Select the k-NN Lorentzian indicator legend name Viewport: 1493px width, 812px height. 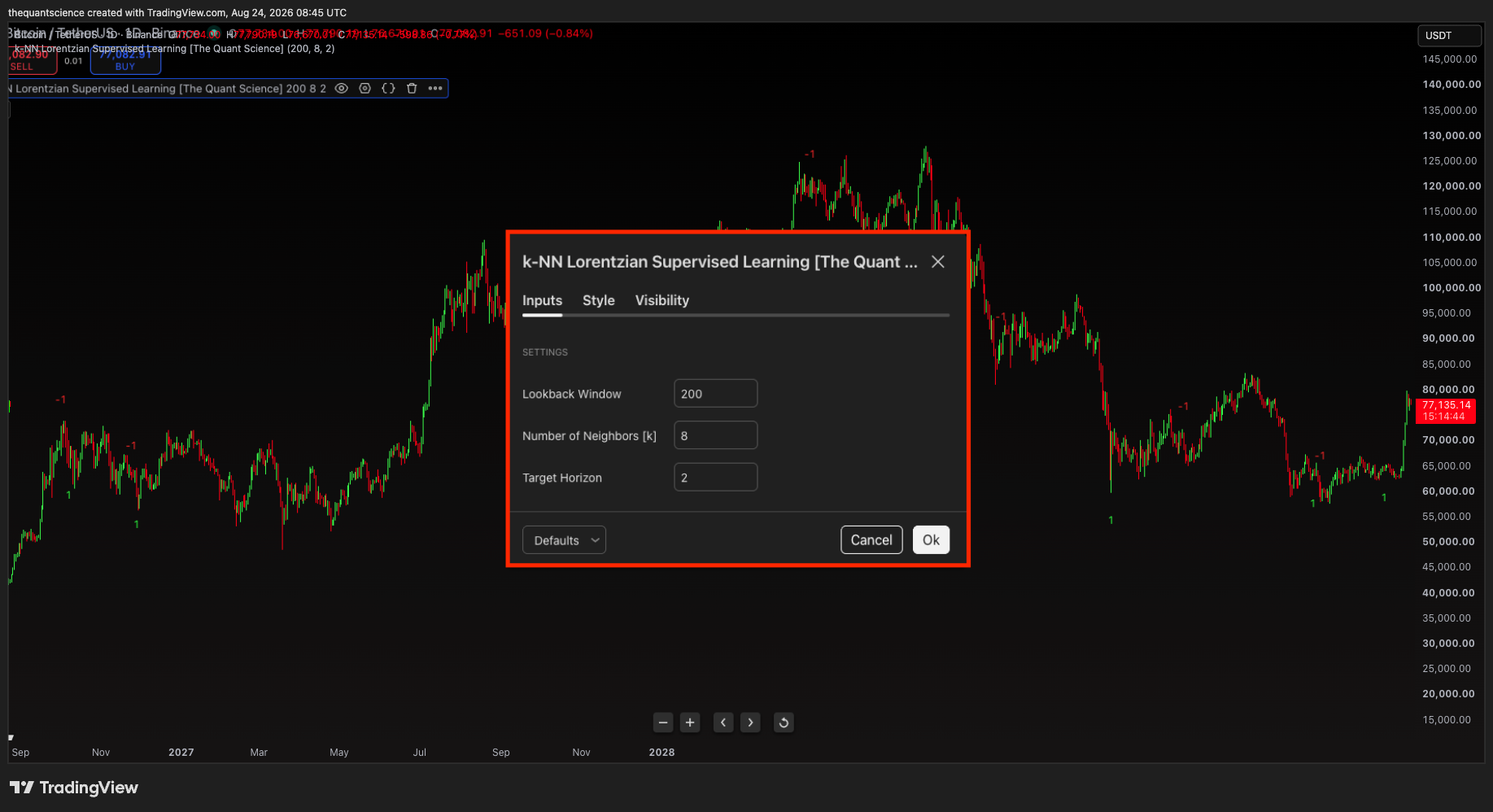(167, 89)
